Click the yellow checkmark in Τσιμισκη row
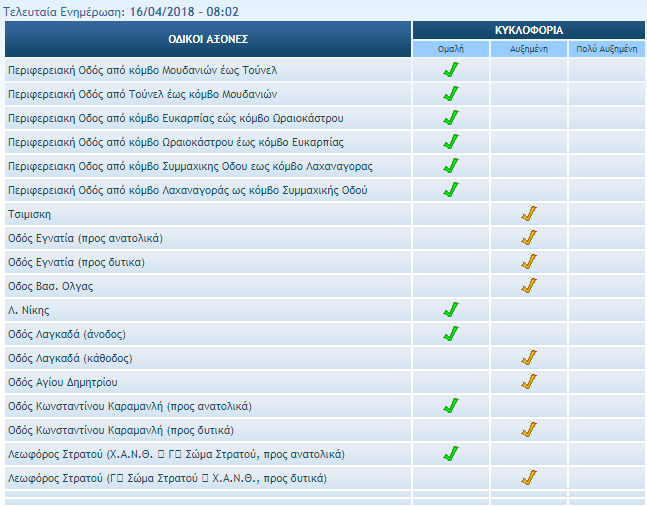The image size is (647, 507). (529, 214)
